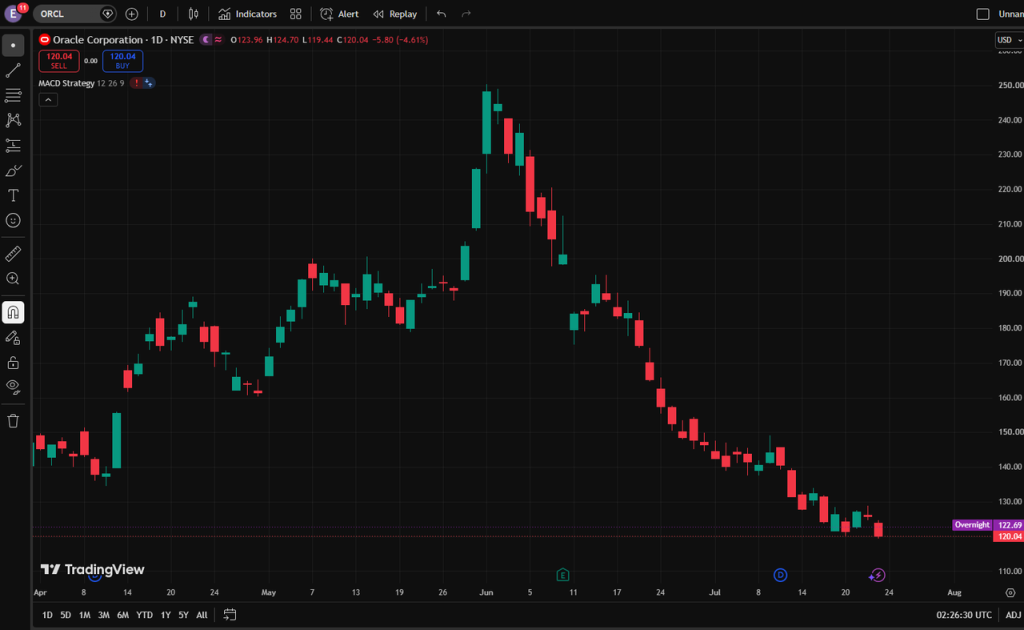Toggle ADJ adjusted data setting
Image resolution: width=1024 pixels, height=630 pixels.
pyautogui.click(x=1013, y=615)
